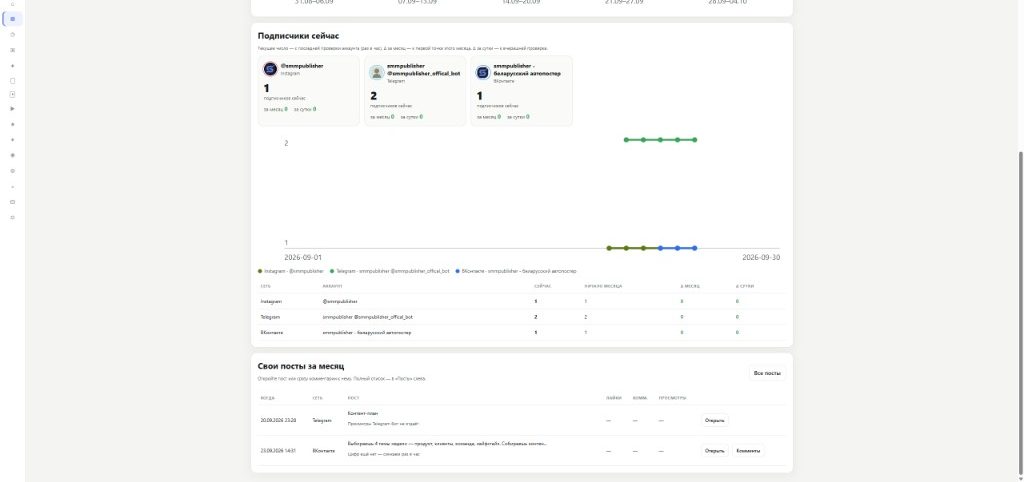Click the 'НАЧАЛО МЕСЯЦА' column header
Screen dimensions: 1024x482
[x=603, y=286]
